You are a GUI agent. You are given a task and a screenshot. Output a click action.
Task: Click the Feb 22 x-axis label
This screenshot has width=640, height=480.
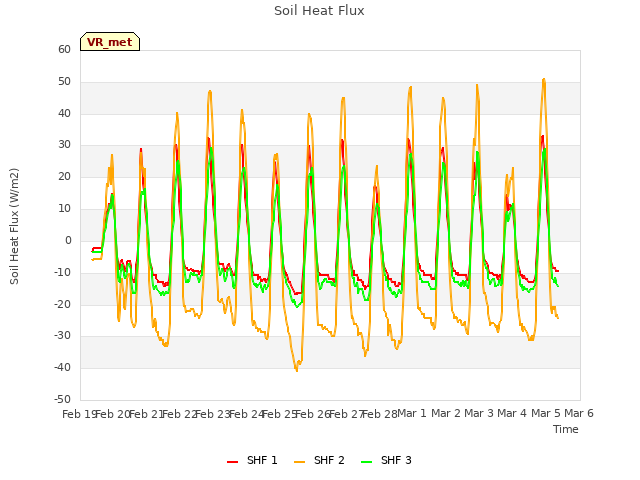pyautogui.click(x=180, y=414)
